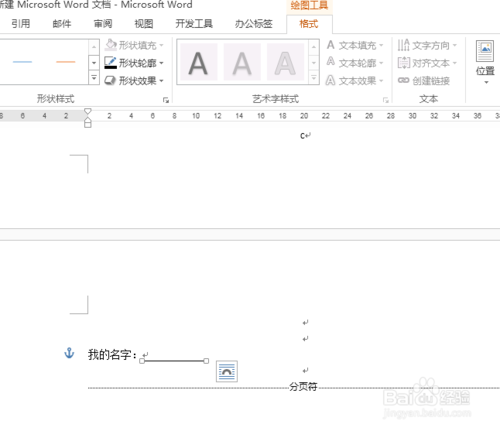Click the 我的名字: text
Image resolution: width=500 pixels, height=431 pixels.
tap(112, 355)
